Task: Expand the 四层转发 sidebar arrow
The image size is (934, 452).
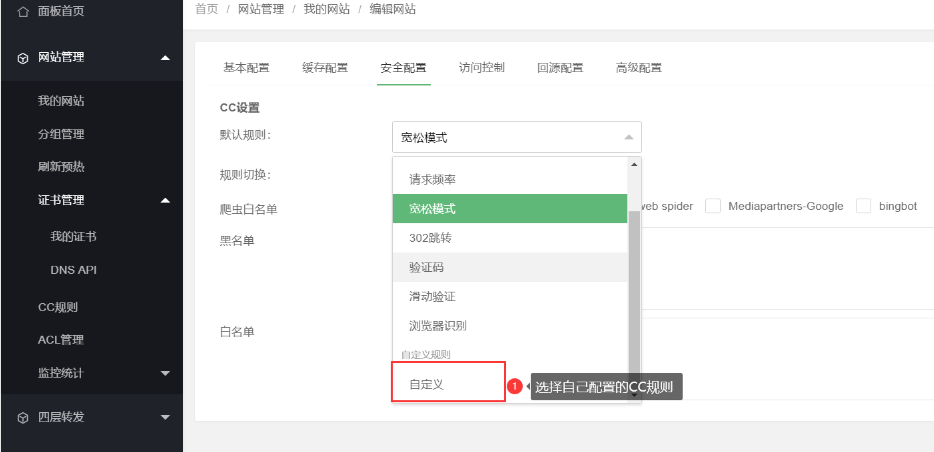Action: point(166,417)
